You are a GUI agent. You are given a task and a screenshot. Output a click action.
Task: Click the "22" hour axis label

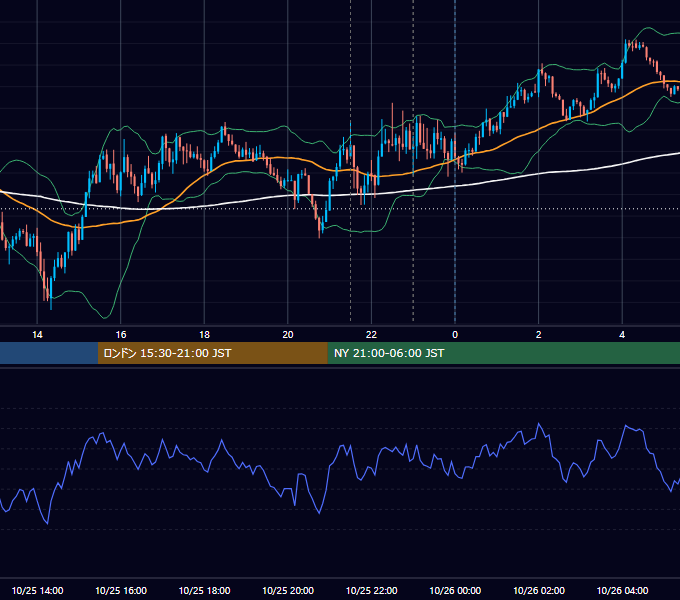point(371,335)
